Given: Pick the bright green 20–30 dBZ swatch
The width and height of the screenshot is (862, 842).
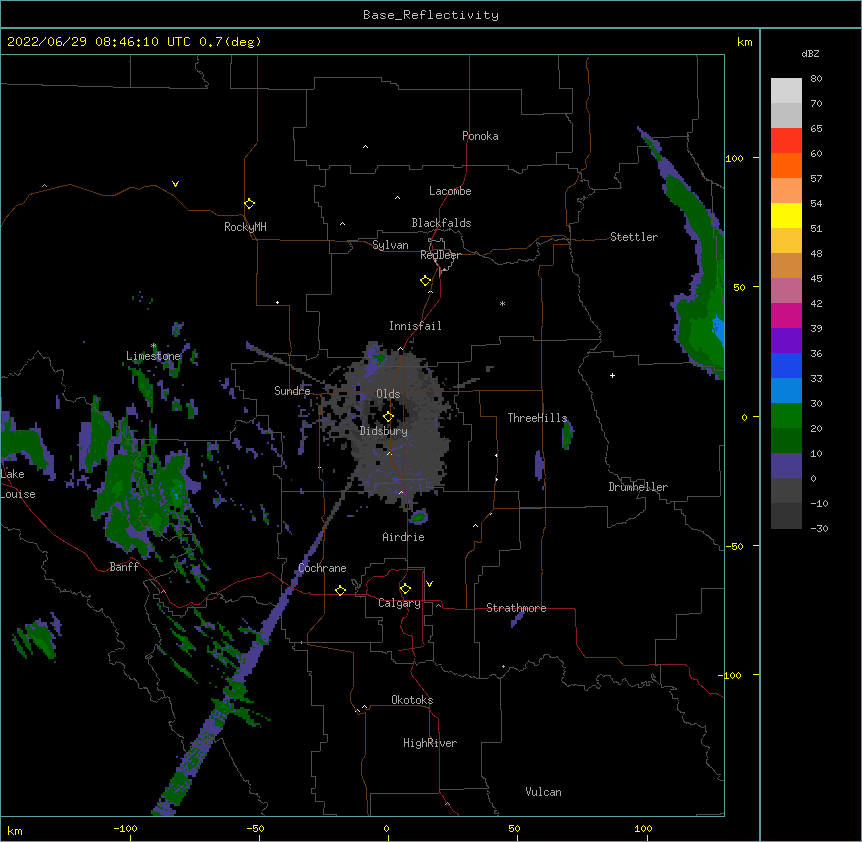Looking at the screenshot, I should 786,416.
